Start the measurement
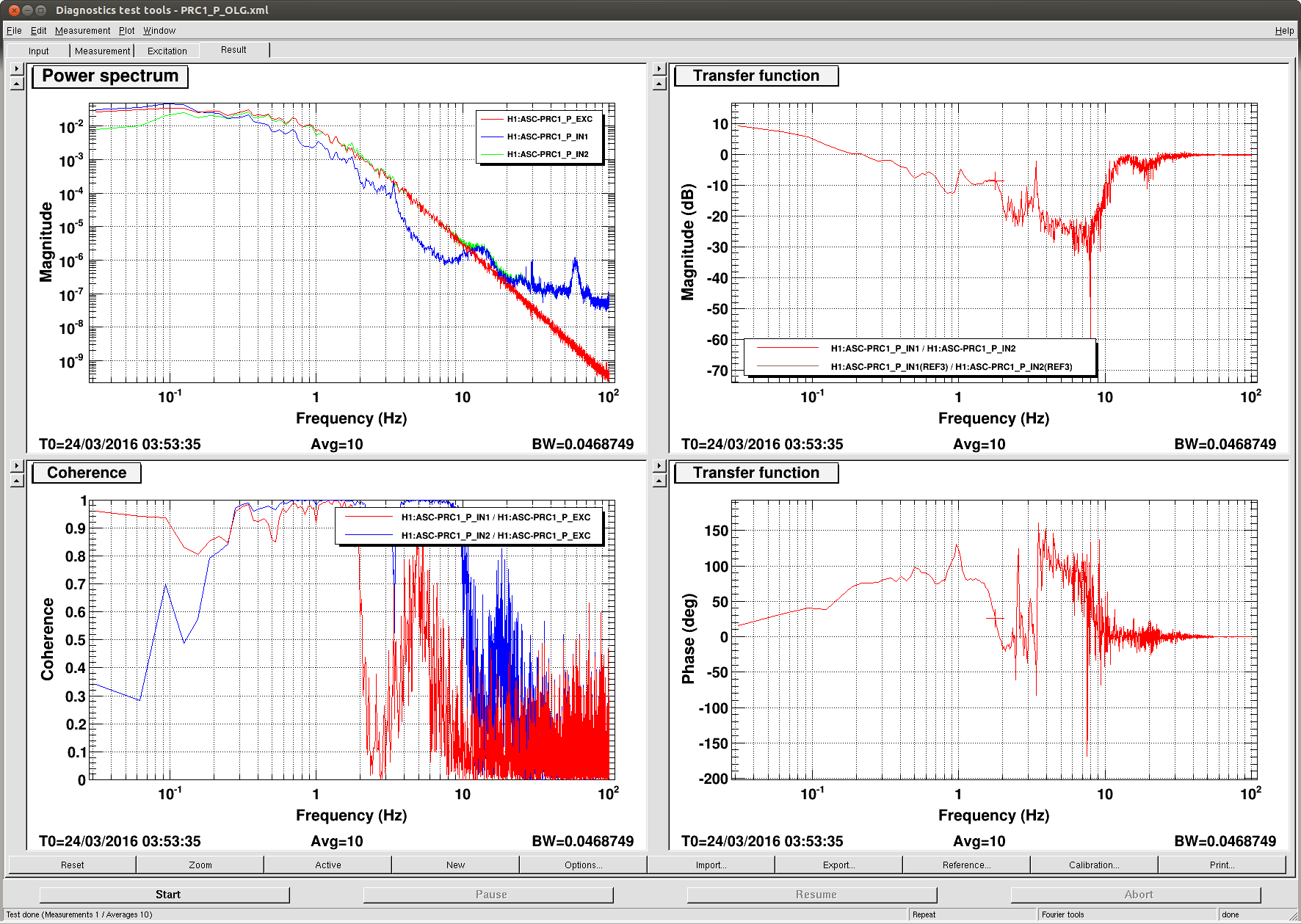This screenshot has height=924, width=1301. click(164, 895)
